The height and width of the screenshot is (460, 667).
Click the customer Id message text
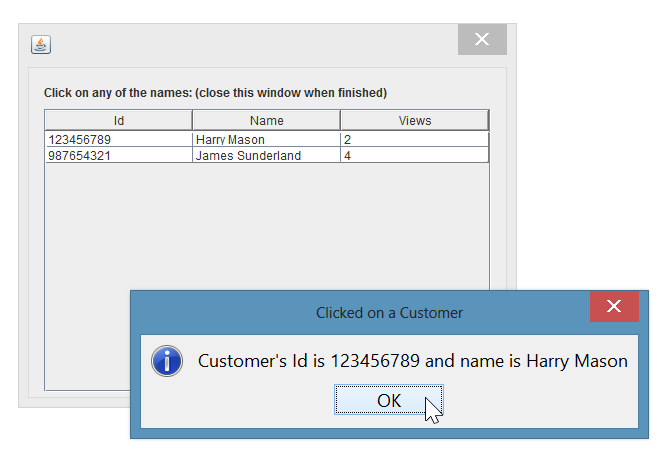click(413, 361)
